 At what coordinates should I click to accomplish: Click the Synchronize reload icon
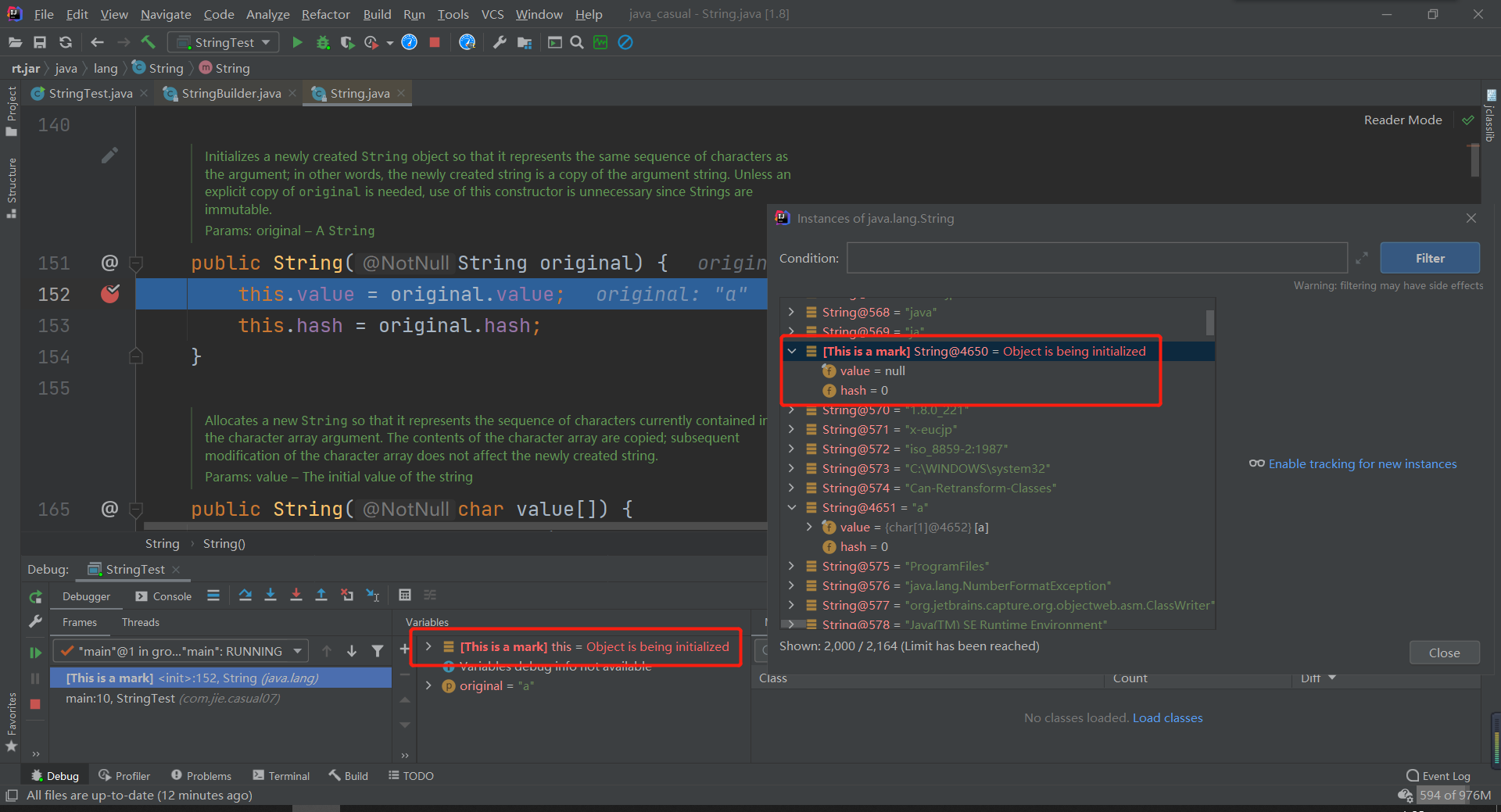pyautogui.click(x=66, y=42)
